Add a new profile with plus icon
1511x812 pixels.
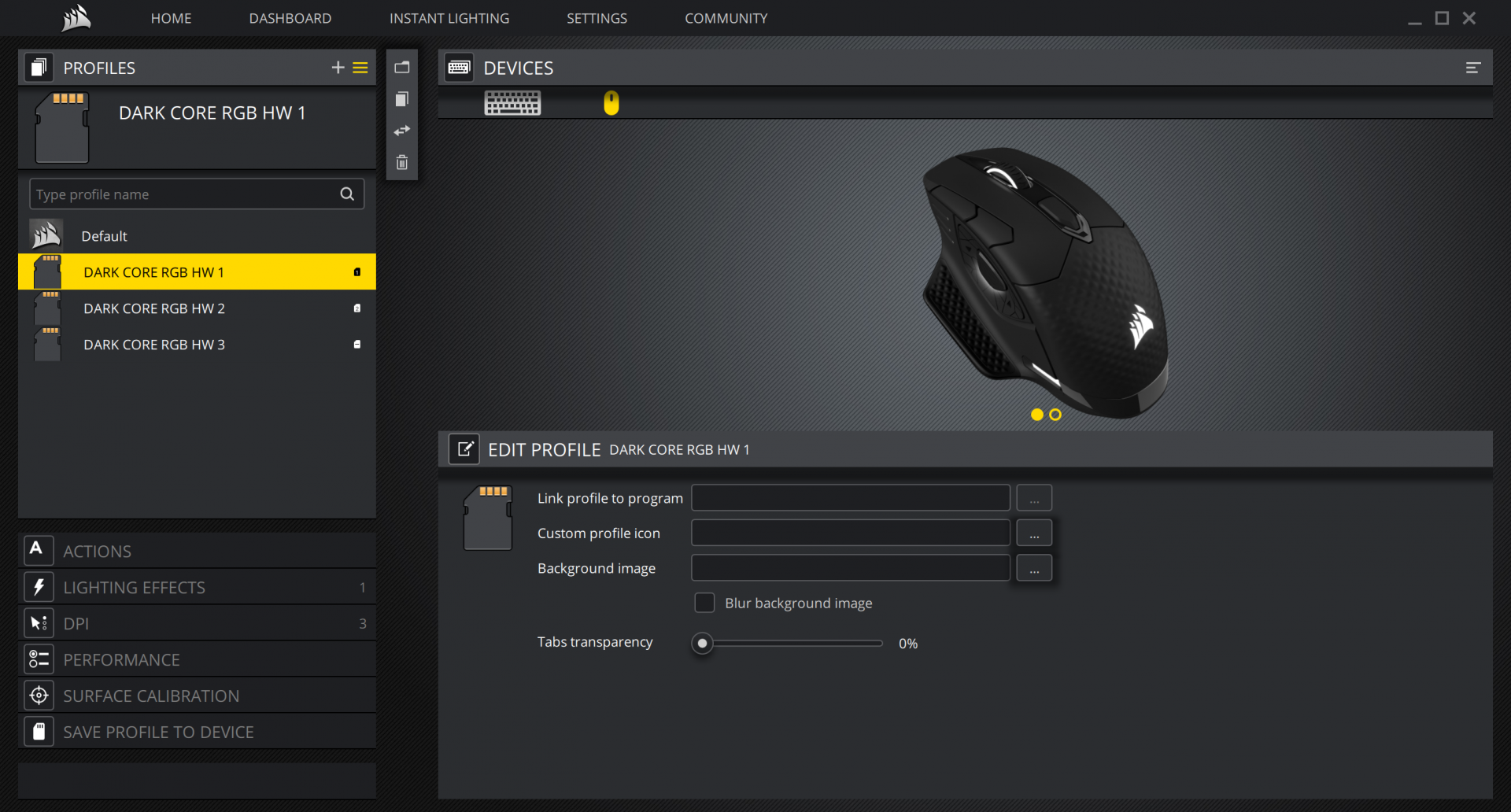[x=338, y=68]
